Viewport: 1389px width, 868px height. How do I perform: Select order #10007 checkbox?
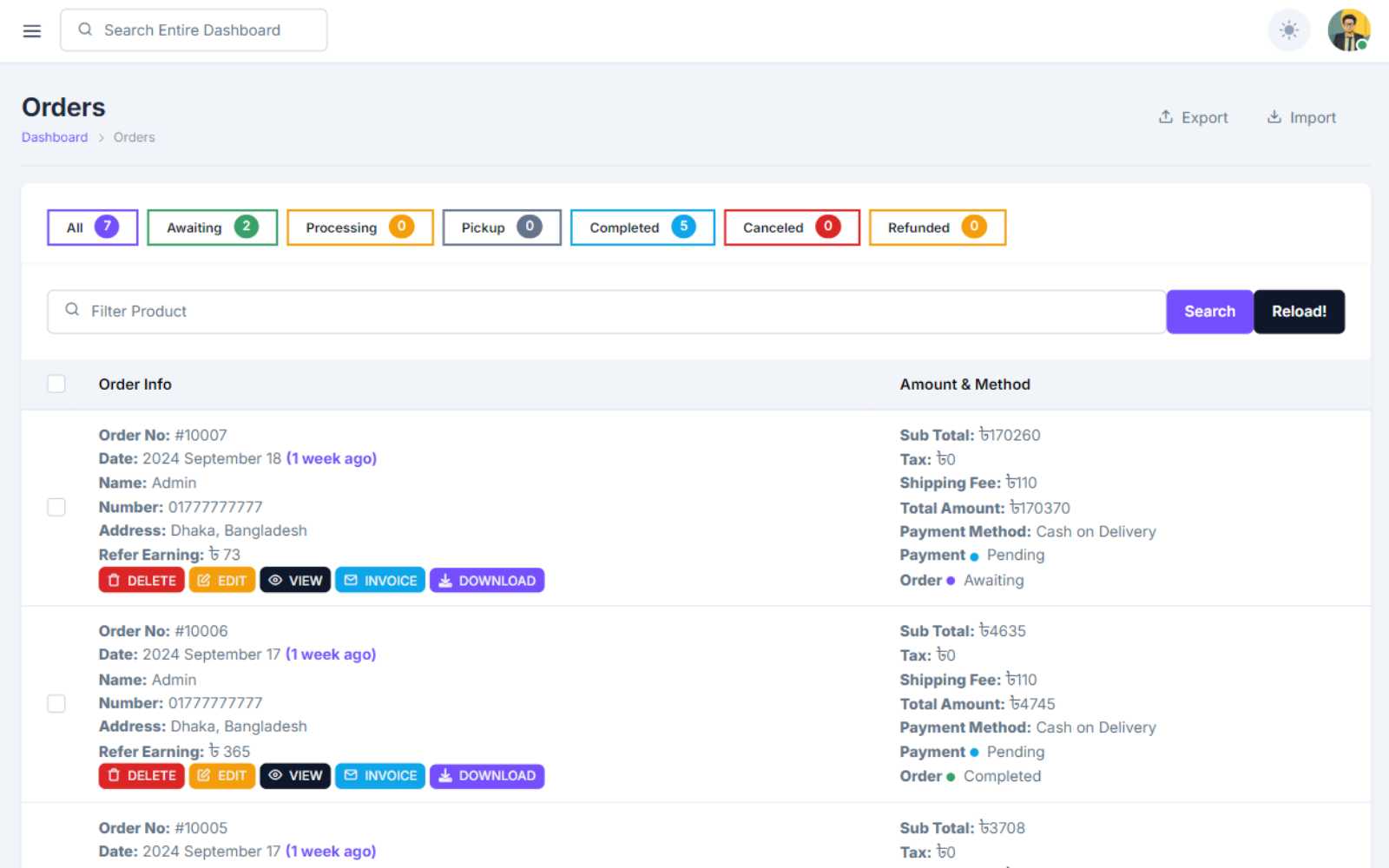click(x=56, y=507)
